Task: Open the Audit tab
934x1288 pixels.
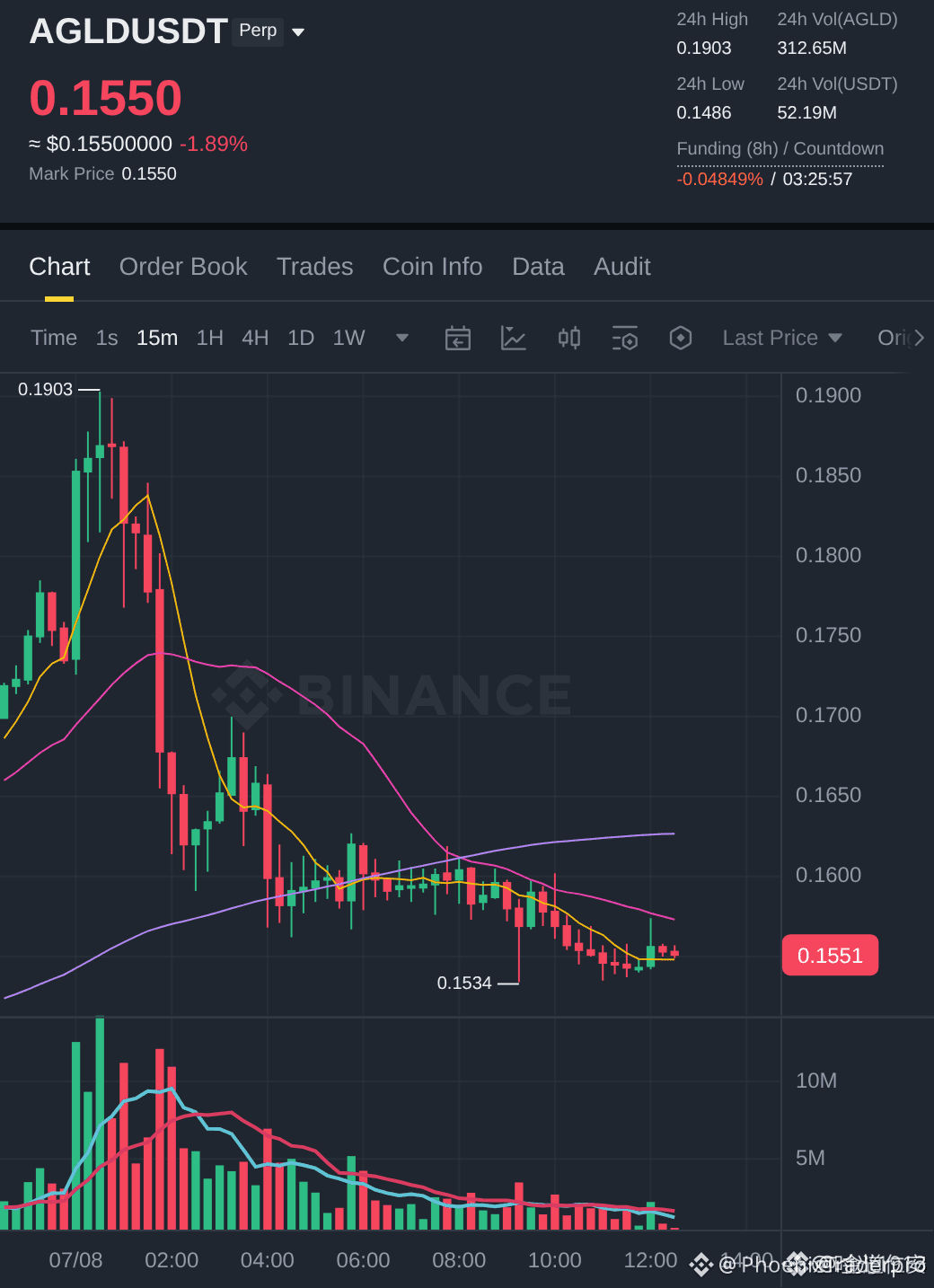Action: click(x=621, y=267)
